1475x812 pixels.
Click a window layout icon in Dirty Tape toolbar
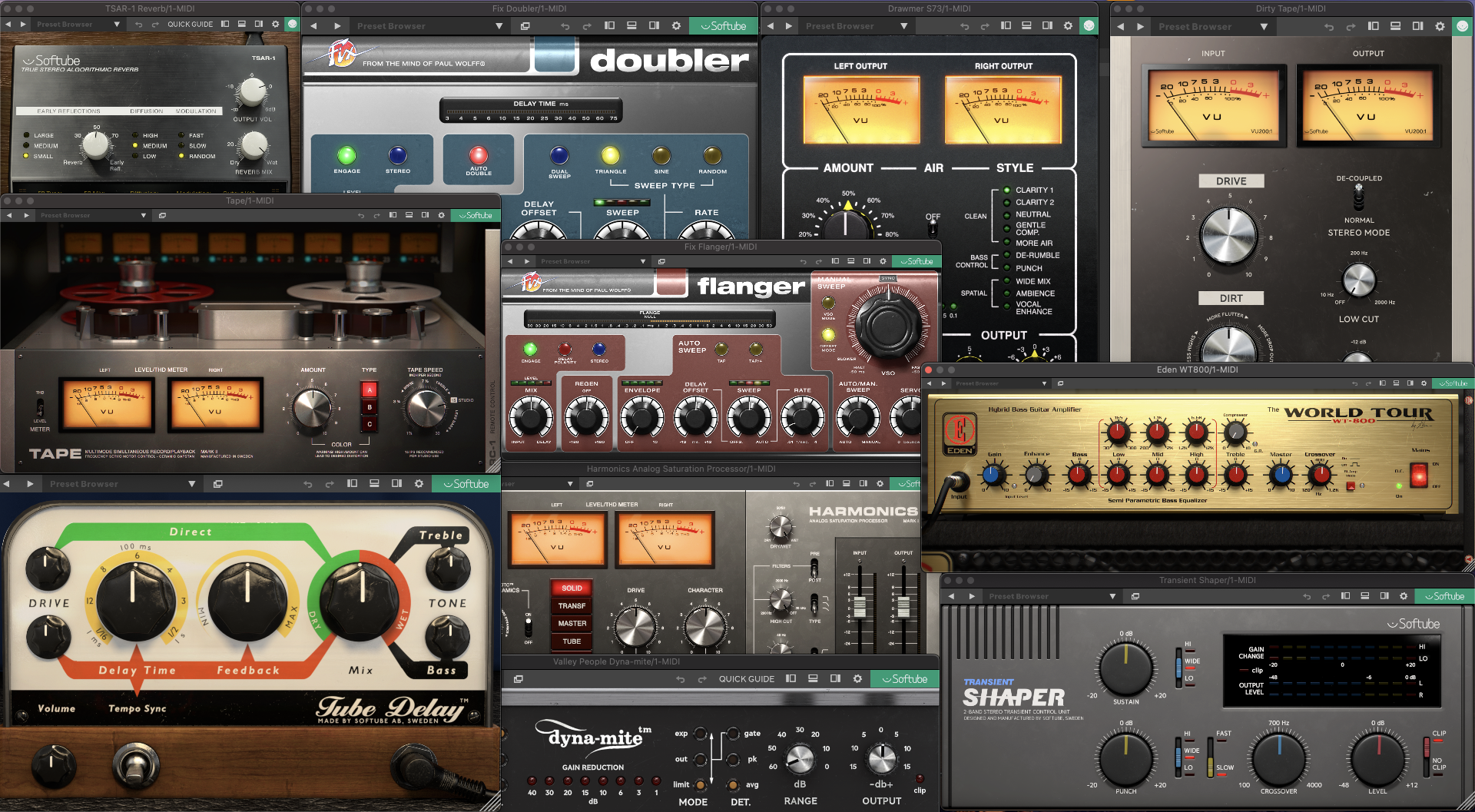click(1373, 25)
